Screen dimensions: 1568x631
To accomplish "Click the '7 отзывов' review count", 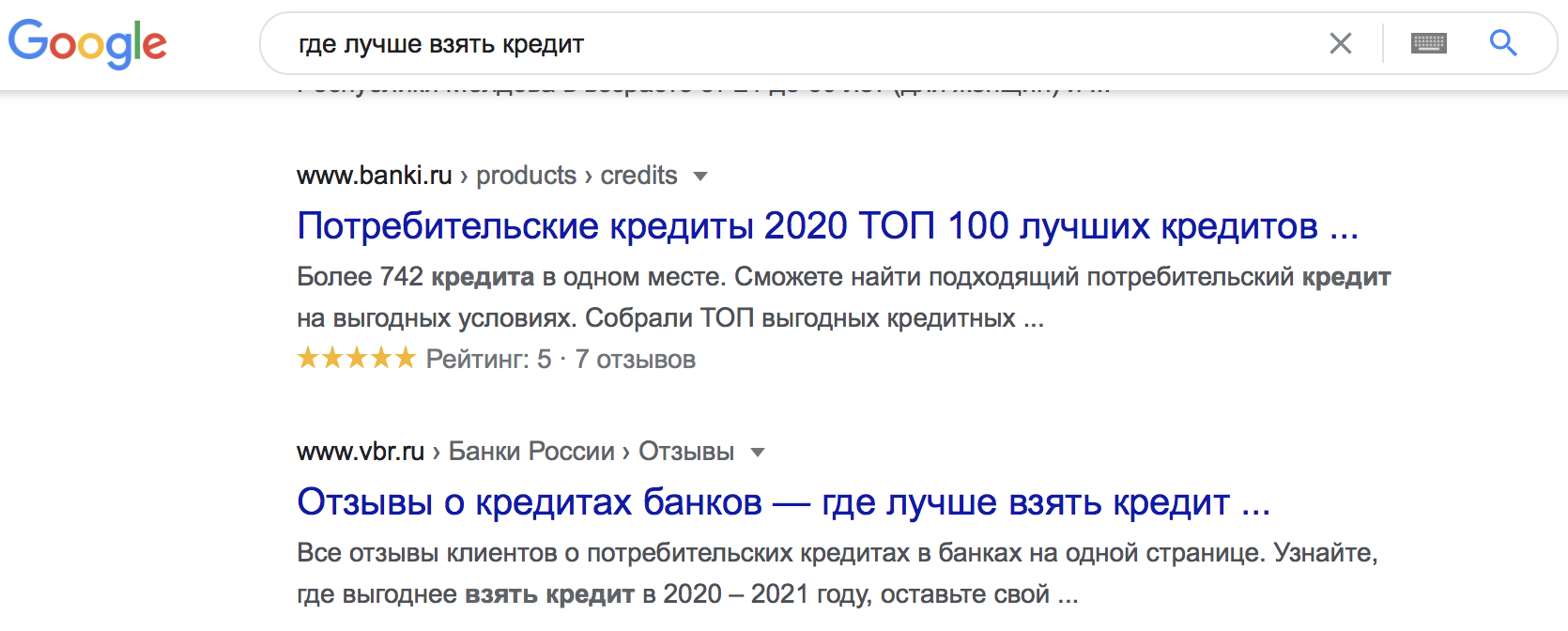I will [x=635, y=360].
